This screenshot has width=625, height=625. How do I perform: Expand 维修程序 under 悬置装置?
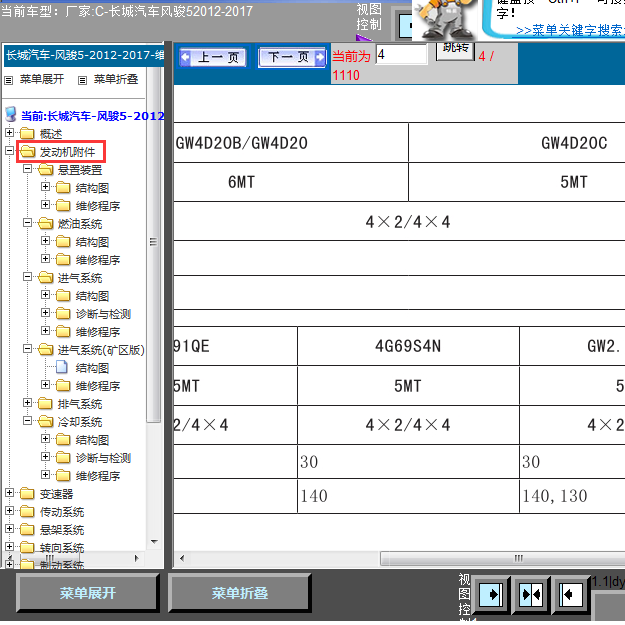point(45,204)
